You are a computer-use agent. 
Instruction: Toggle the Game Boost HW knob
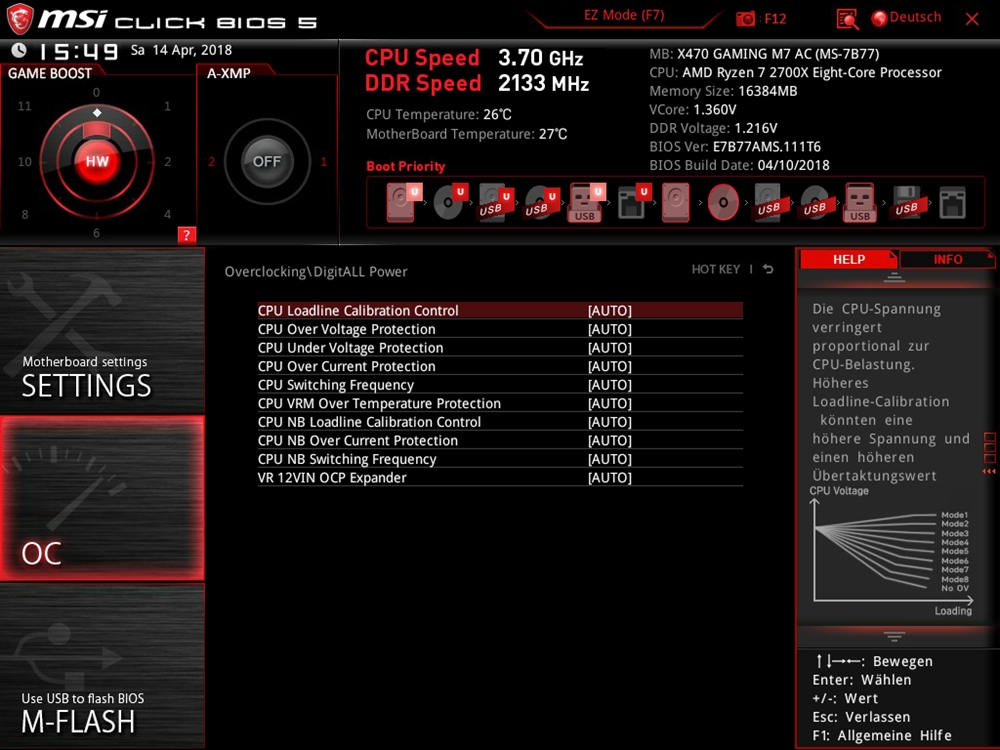click(97, 161)
